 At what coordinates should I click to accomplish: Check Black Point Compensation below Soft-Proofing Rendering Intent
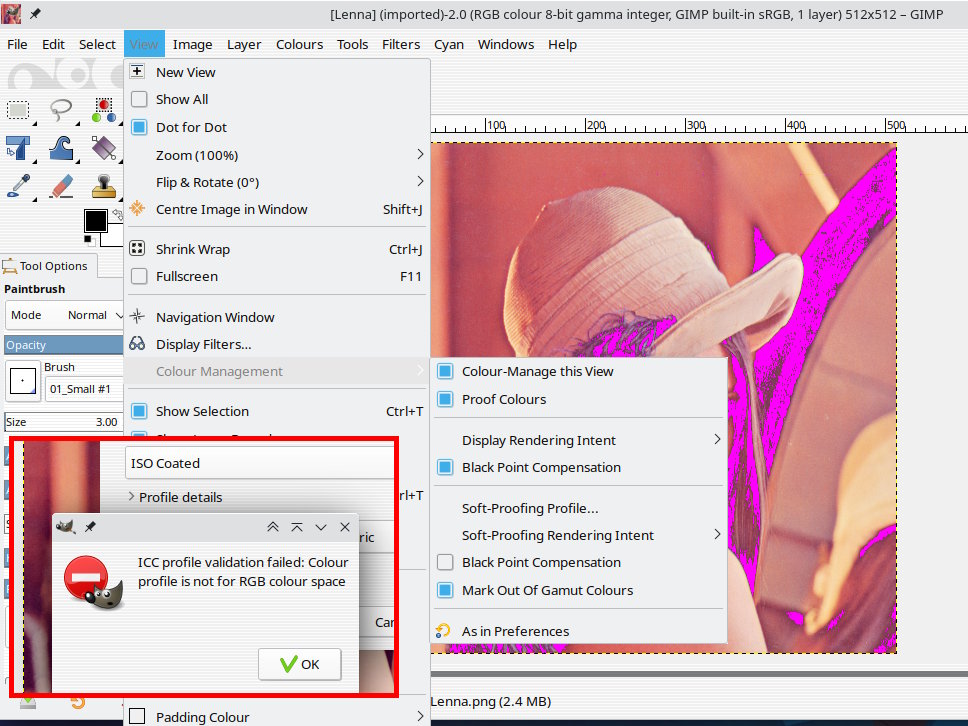click(445, 562)
